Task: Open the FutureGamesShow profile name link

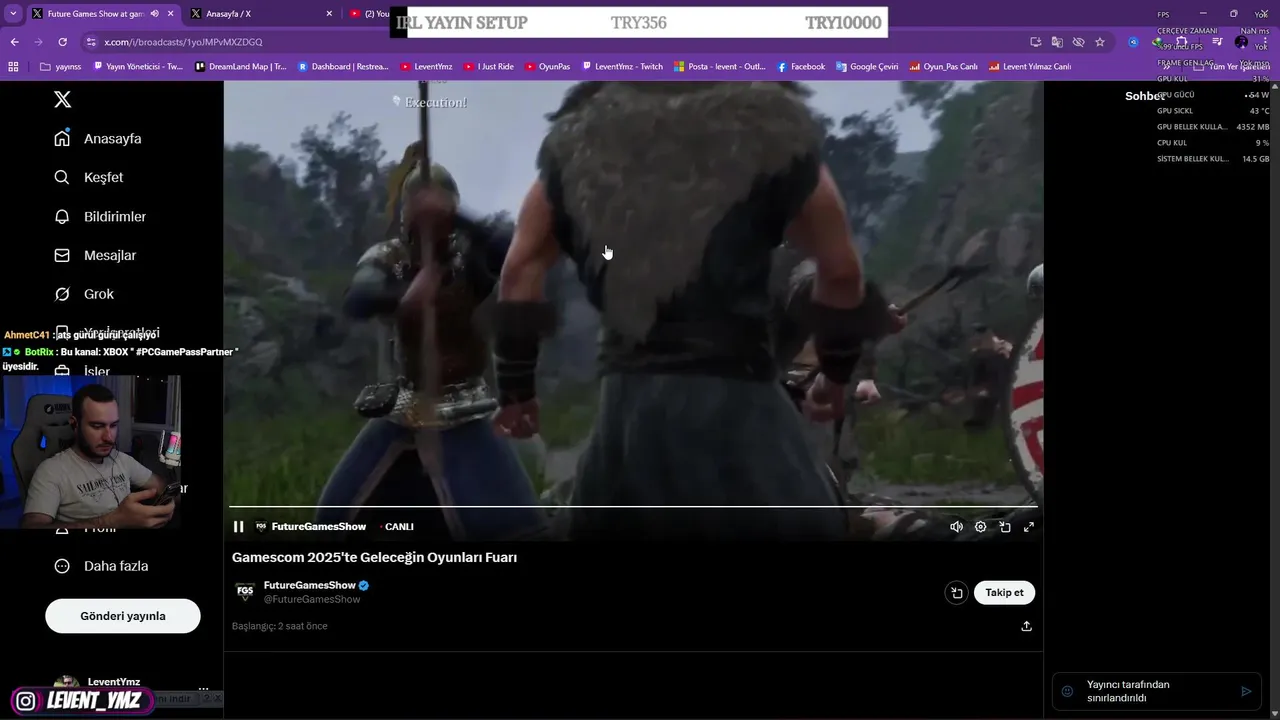Action: click(310, 585)
